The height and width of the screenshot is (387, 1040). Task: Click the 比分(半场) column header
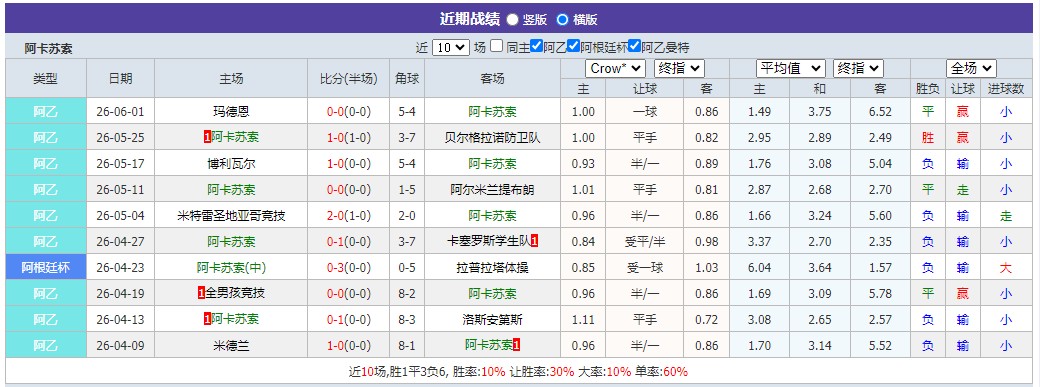[x=348, y=78]
